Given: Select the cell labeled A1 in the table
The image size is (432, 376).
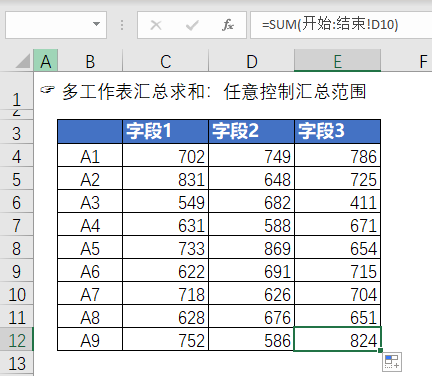Looking at the screenshot, I should (x=90, y=155).
